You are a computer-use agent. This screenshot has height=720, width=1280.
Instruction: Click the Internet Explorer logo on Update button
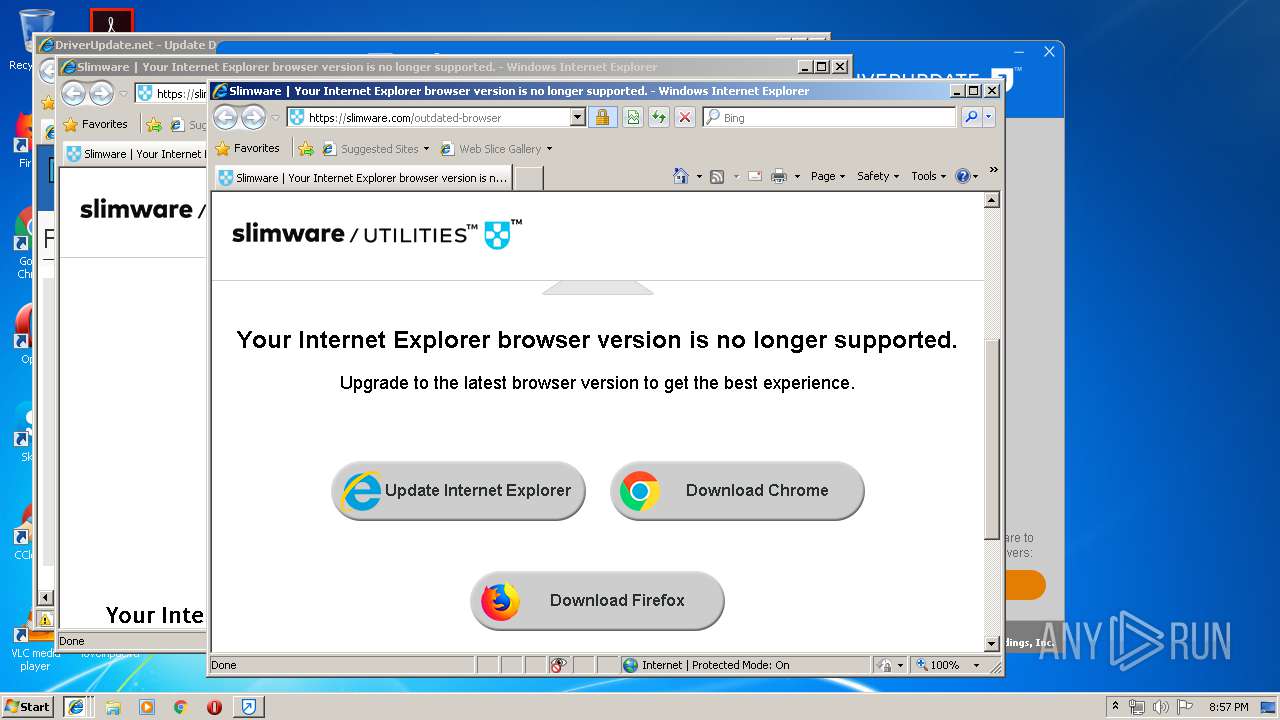click(x=360, y=491)
